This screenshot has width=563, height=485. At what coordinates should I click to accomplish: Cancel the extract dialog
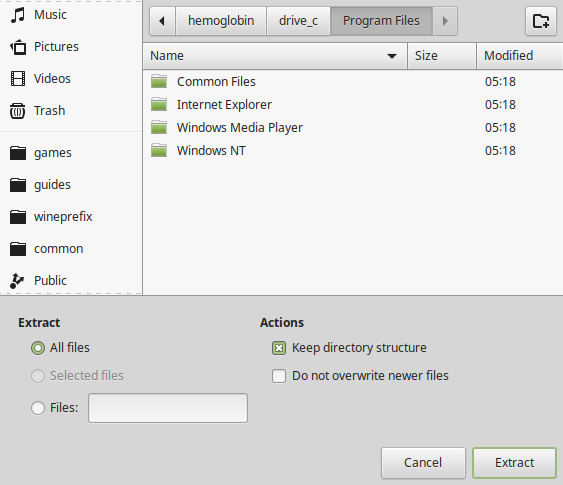(x=423, y=463)
